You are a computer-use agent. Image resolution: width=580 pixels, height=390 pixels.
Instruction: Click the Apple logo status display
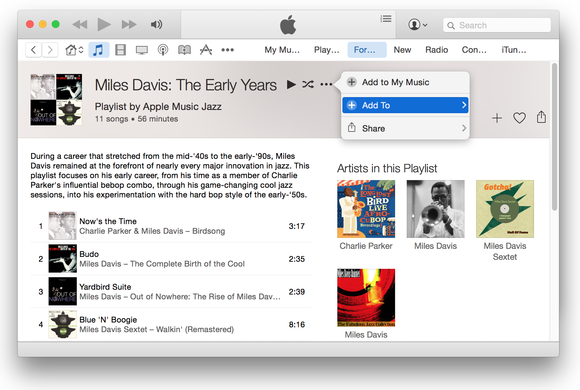[288, 25]
